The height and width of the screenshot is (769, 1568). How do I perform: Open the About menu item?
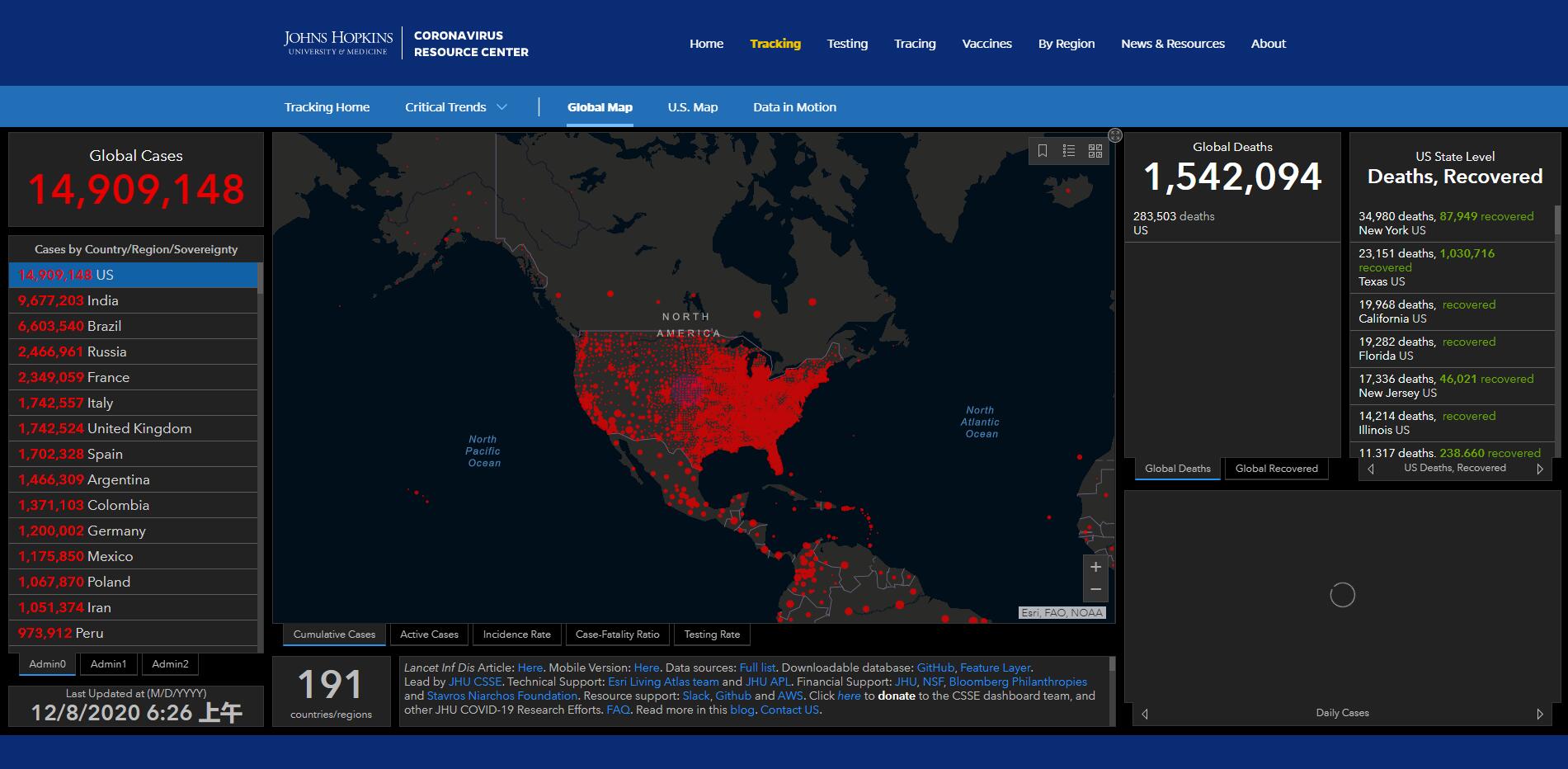click(1269, 44)
